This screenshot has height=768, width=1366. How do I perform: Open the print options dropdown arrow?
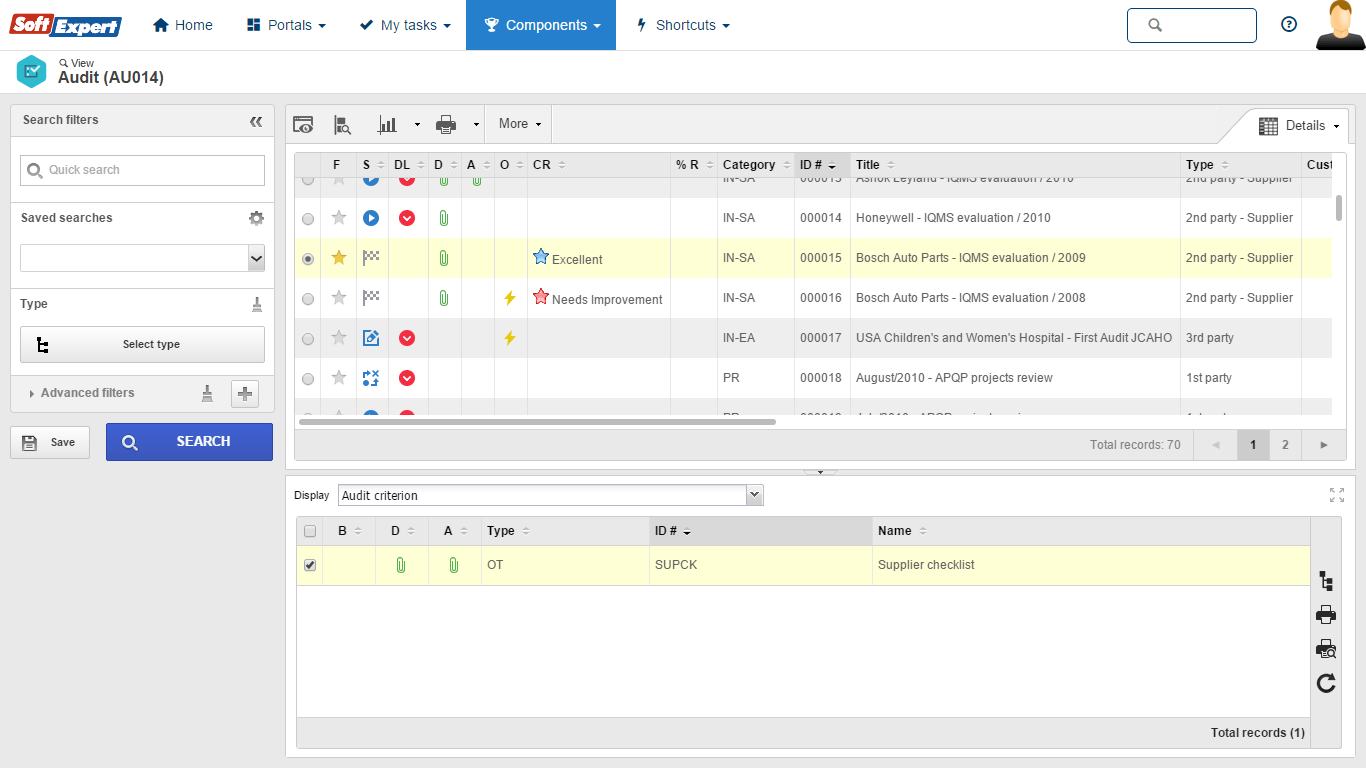(476, 125)
